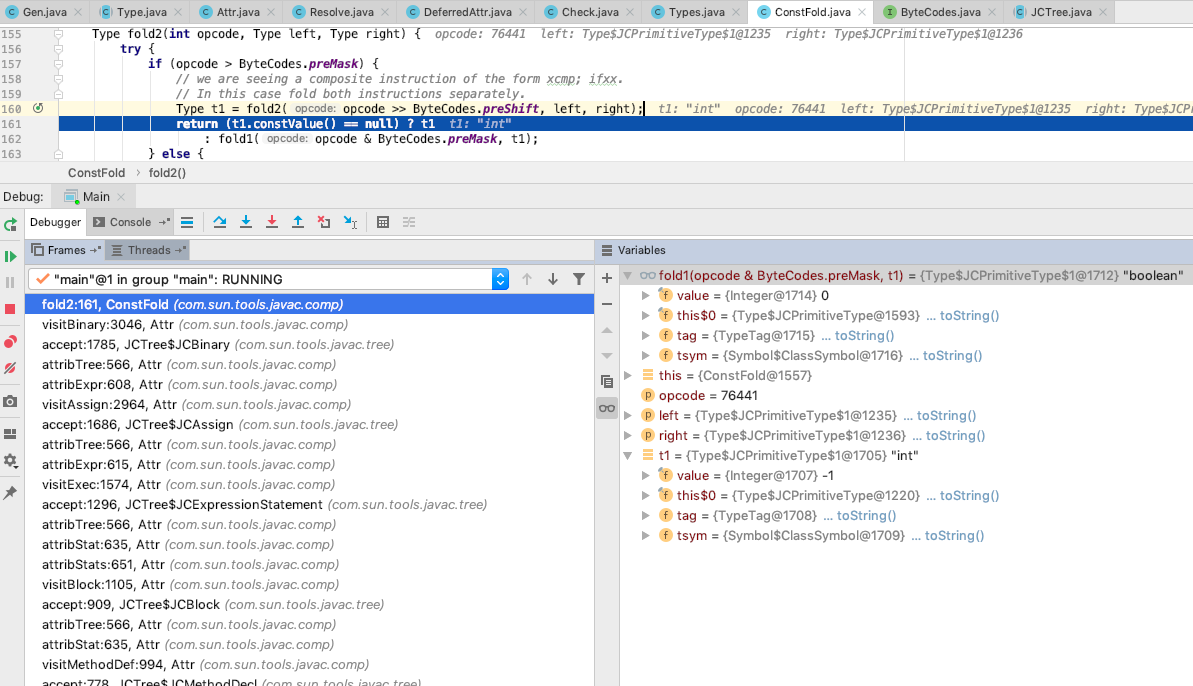Take thread dump camera icon
1193x686 pixels.
pos(10,401)
